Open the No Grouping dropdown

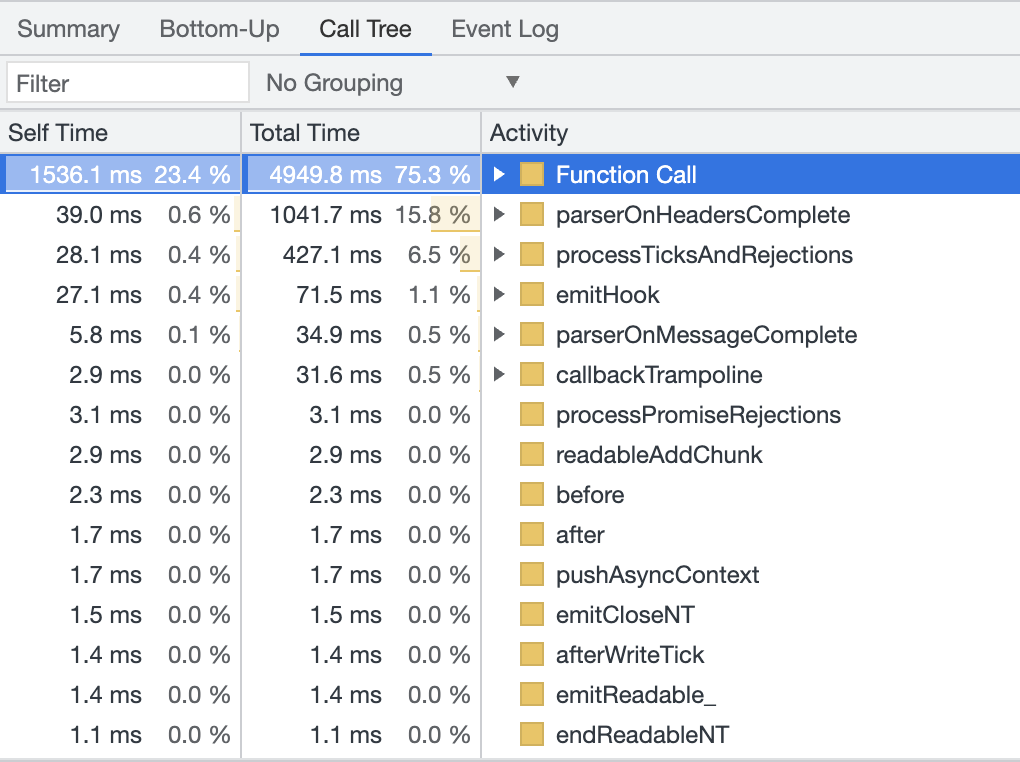tap(392, 83)
